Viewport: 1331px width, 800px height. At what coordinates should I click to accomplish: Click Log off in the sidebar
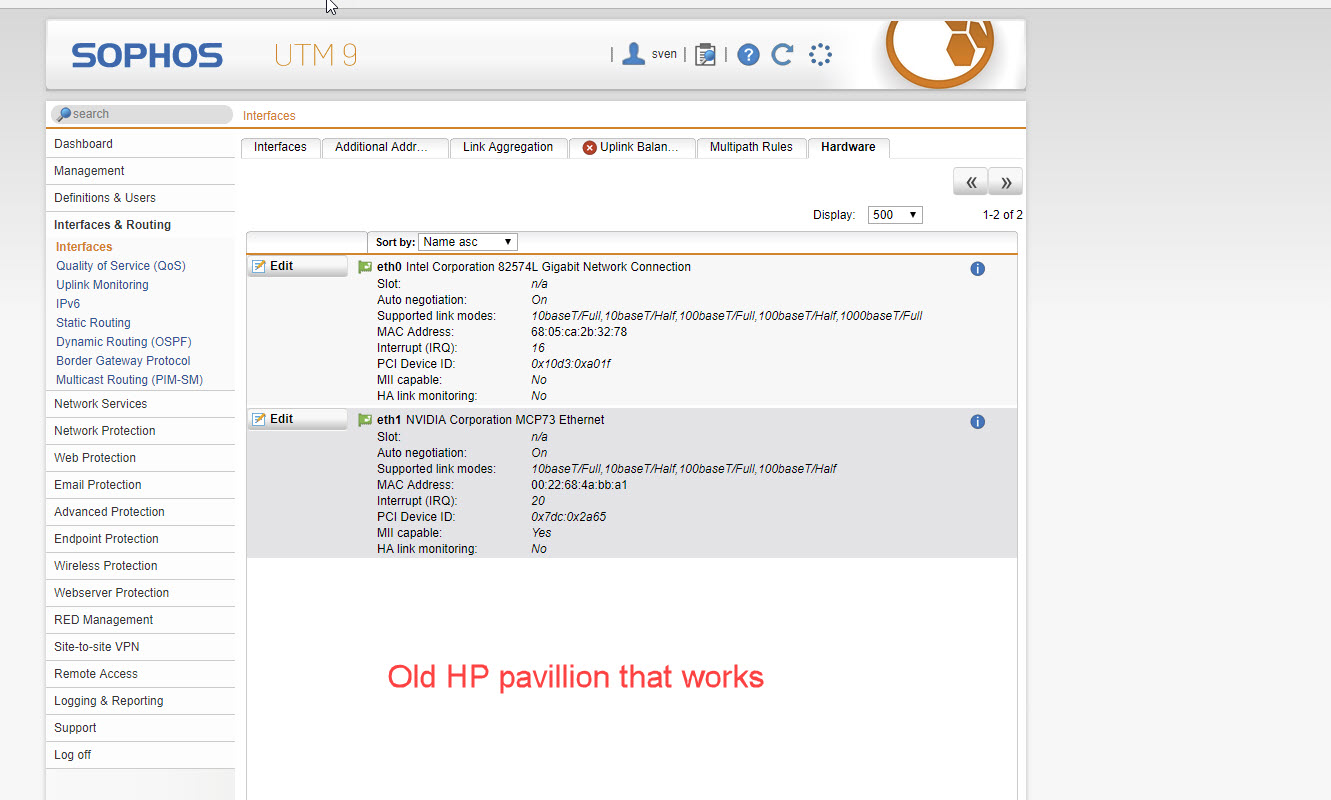tap(140, 755)
